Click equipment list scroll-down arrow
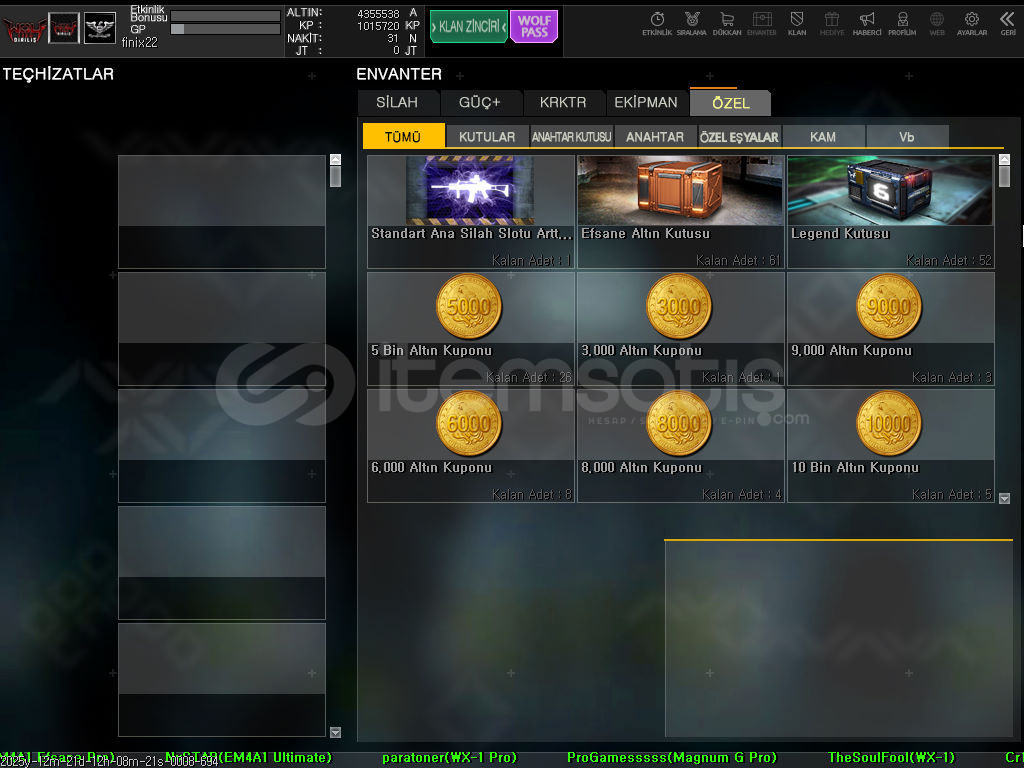Image resolution: width=1024 pixels, height=768 pixels. pos(335,732)
